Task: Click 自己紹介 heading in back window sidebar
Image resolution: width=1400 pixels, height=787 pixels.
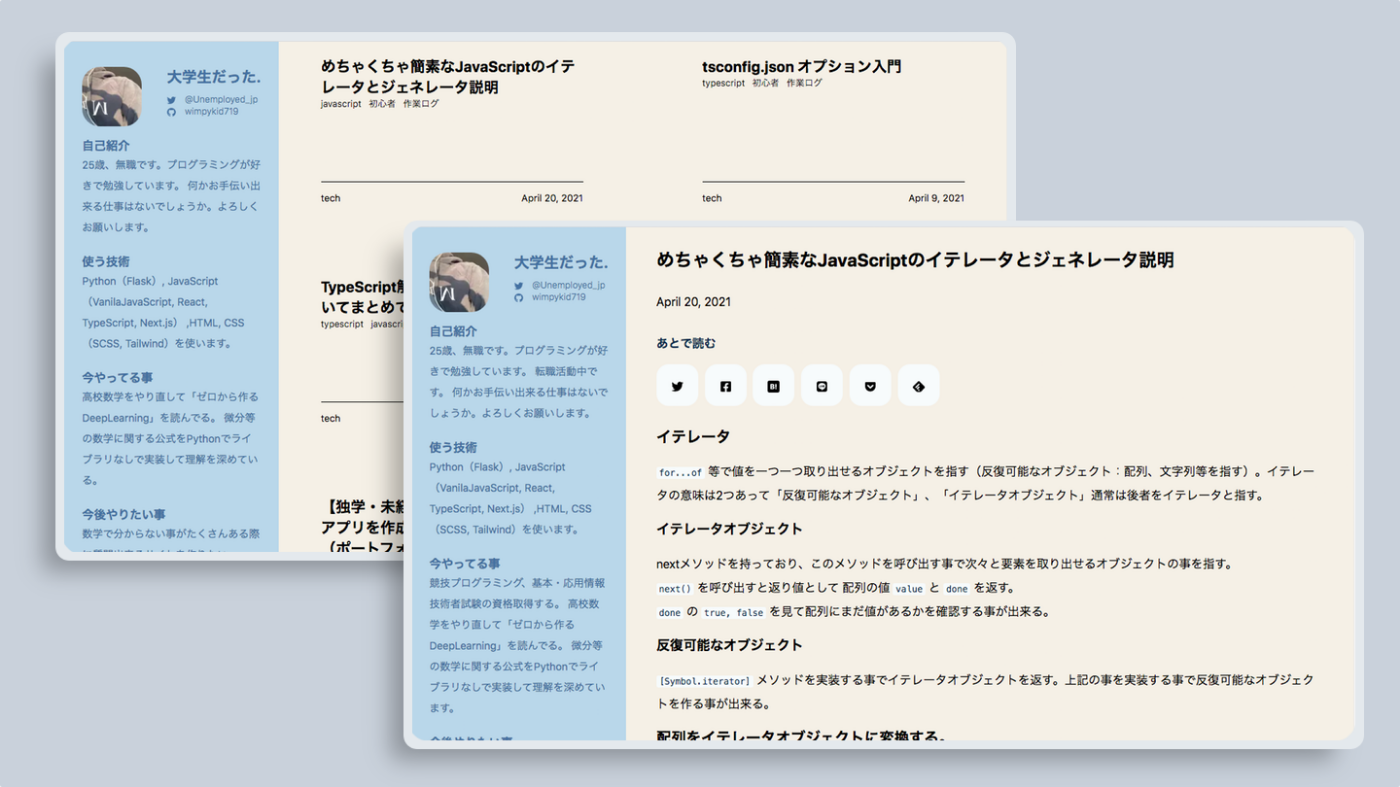Action: 106,145
